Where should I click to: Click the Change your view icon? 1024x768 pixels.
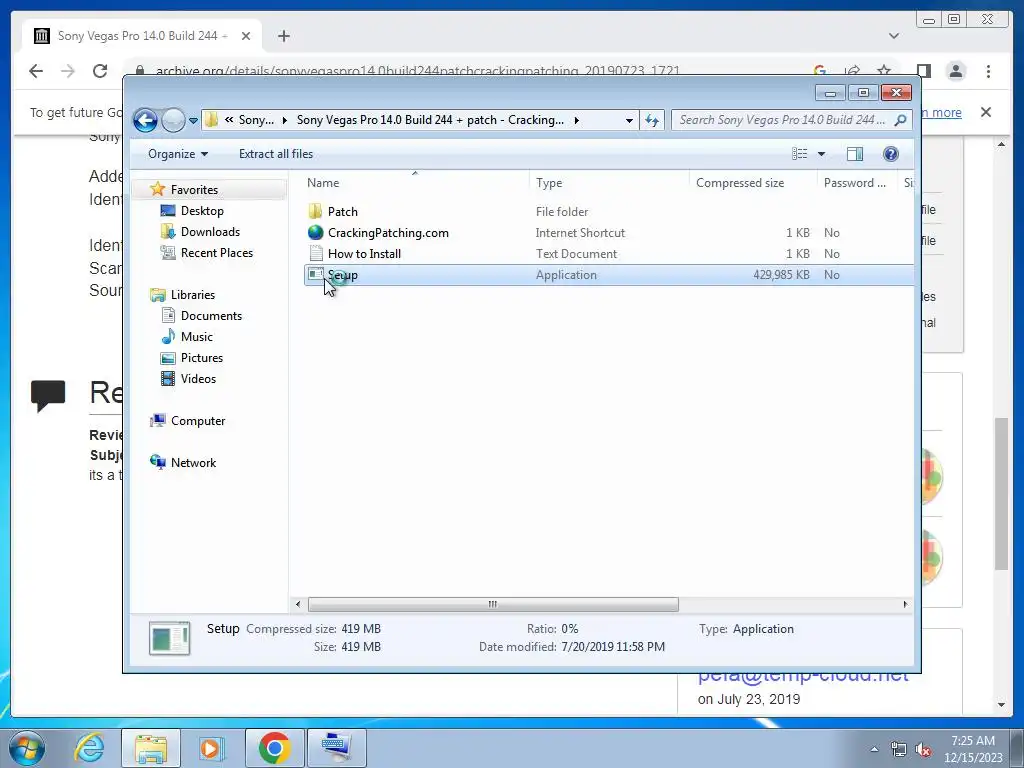point(799,153)
